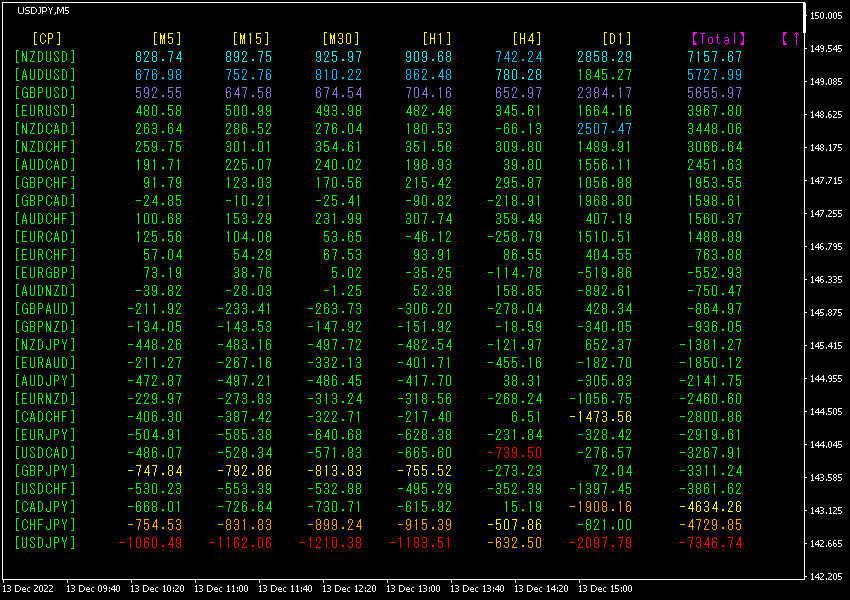
Task: Click NZDUSD D1 value 2858.29
Action: (x=604, y=57)
